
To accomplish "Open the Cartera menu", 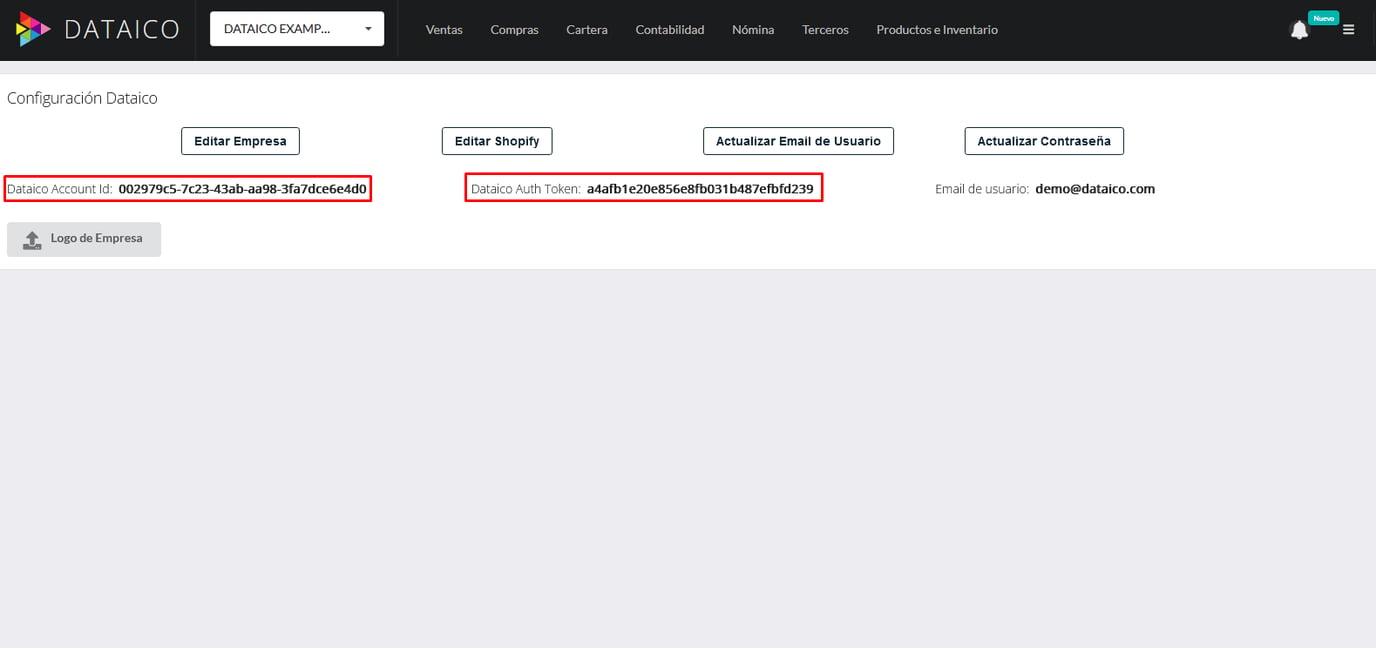I will click(x=587, y=30).
